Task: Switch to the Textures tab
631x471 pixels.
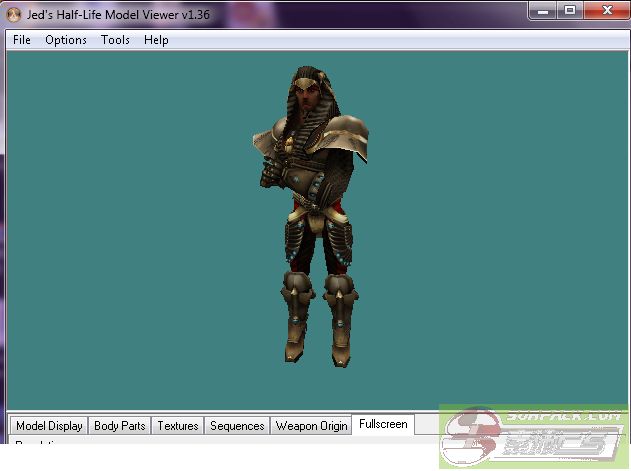Action: [178, 426]
